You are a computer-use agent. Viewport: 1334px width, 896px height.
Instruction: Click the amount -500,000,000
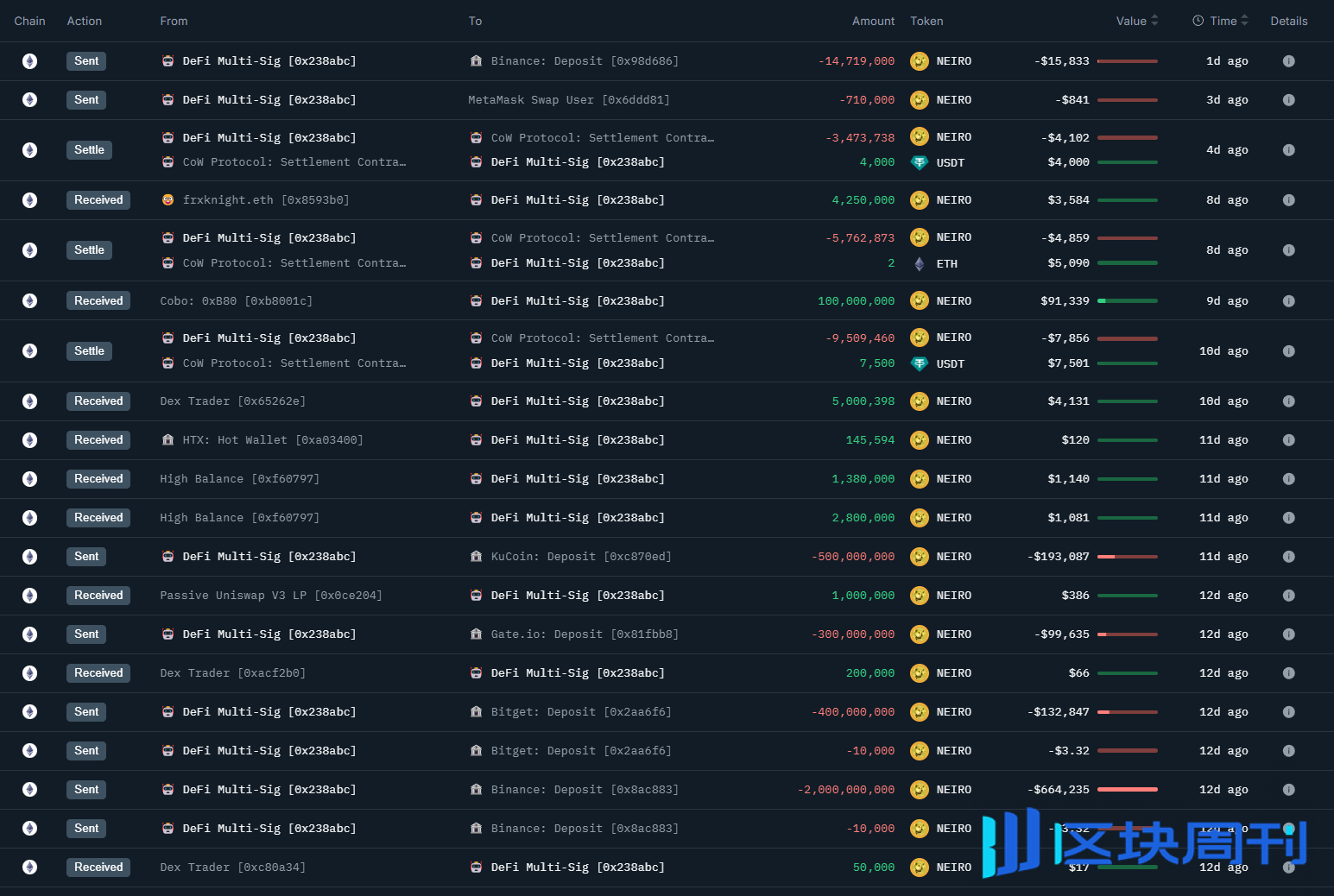click(x=853, y=557)
